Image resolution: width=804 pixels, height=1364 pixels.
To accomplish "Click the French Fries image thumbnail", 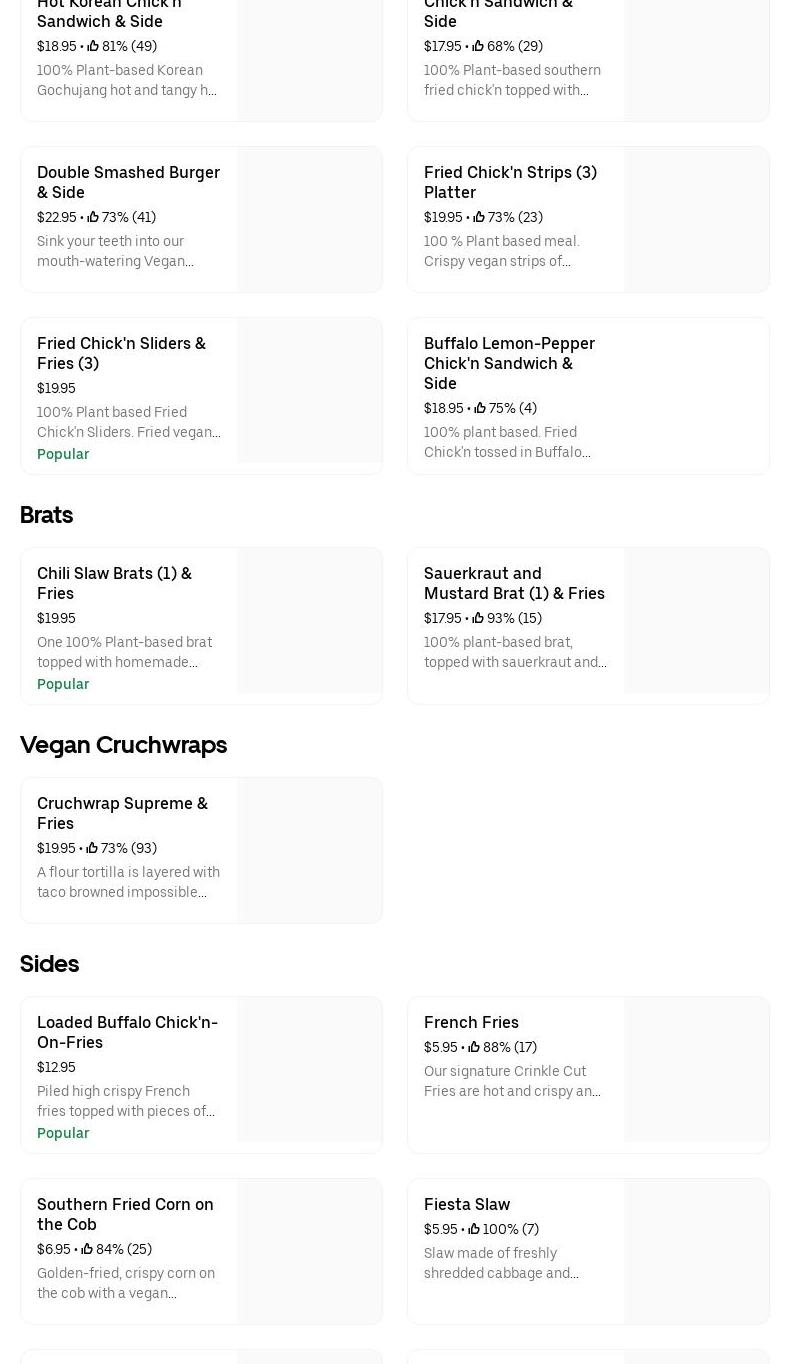I will [x=697, y=1070].
